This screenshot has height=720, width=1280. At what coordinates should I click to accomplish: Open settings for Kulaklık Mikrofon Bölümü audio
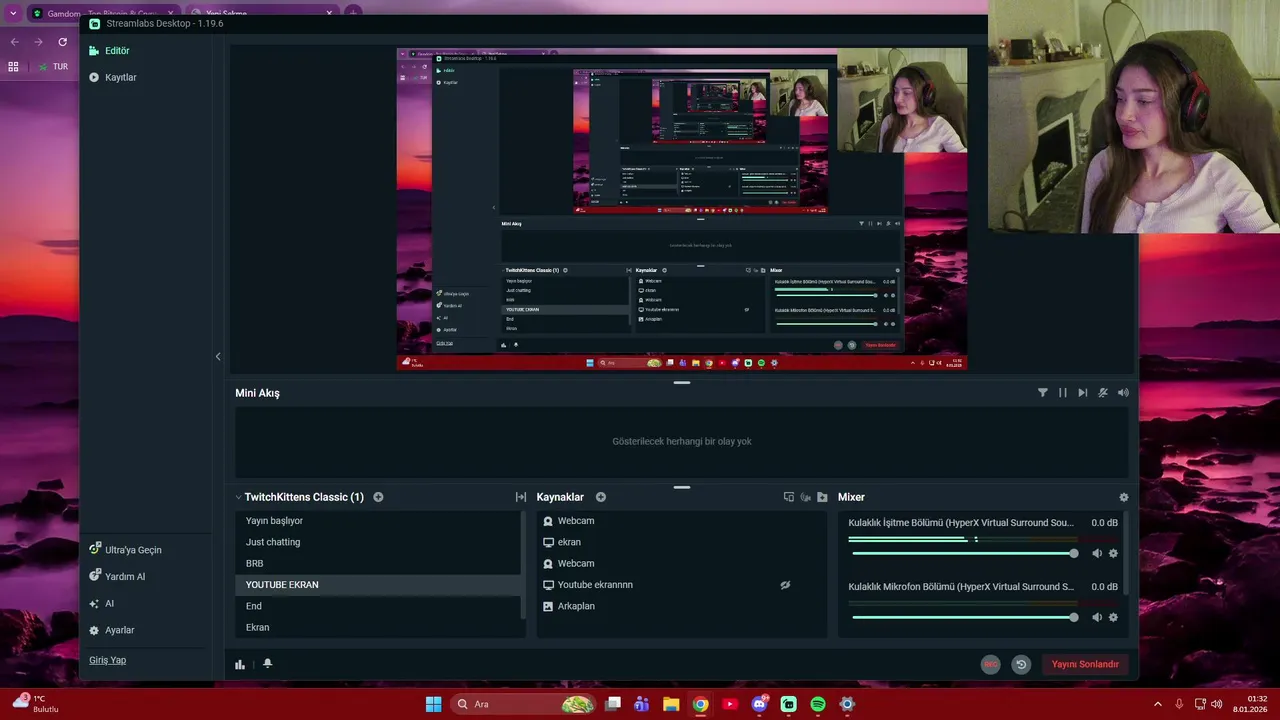click(x=1113, y=618)
